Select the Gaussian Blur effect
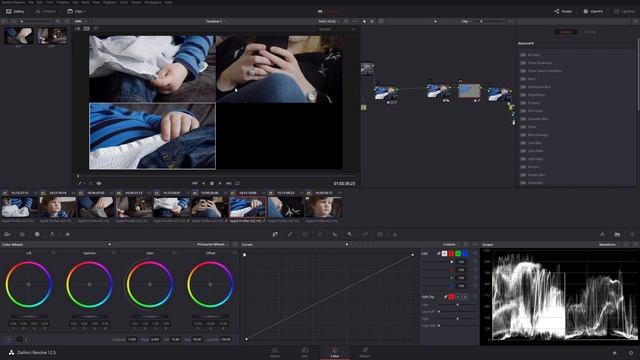Screen dimensions: 640x360 coord(538,119)
